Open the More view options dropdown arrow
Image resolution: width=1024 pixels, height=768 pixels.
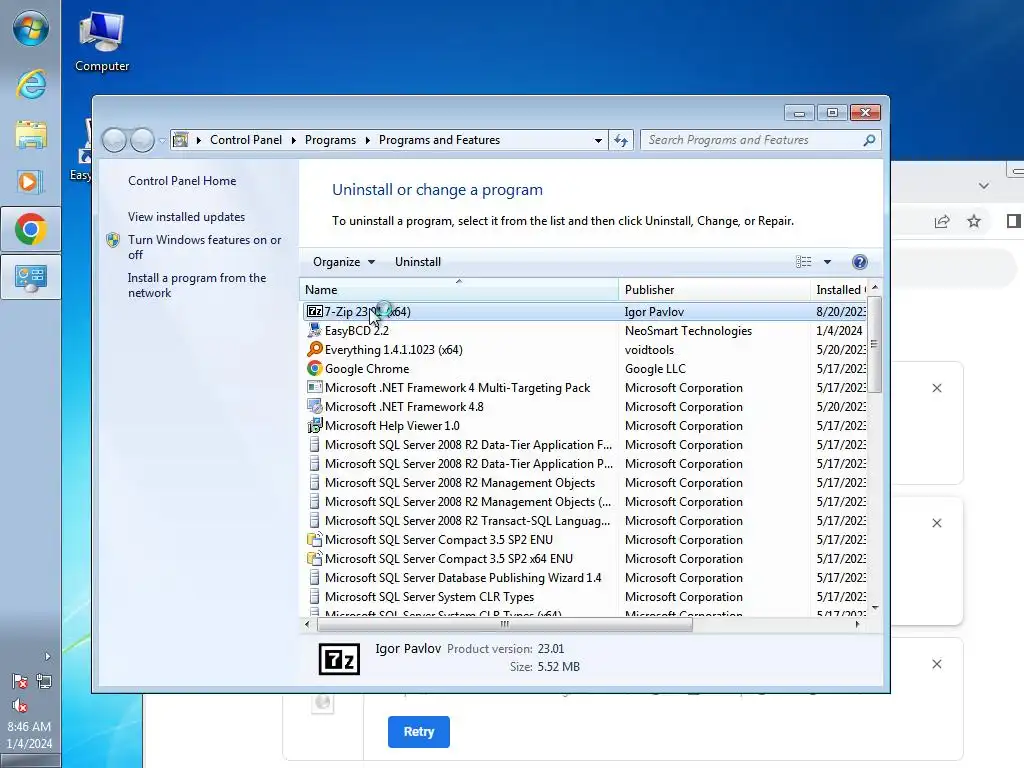point(827,262)
